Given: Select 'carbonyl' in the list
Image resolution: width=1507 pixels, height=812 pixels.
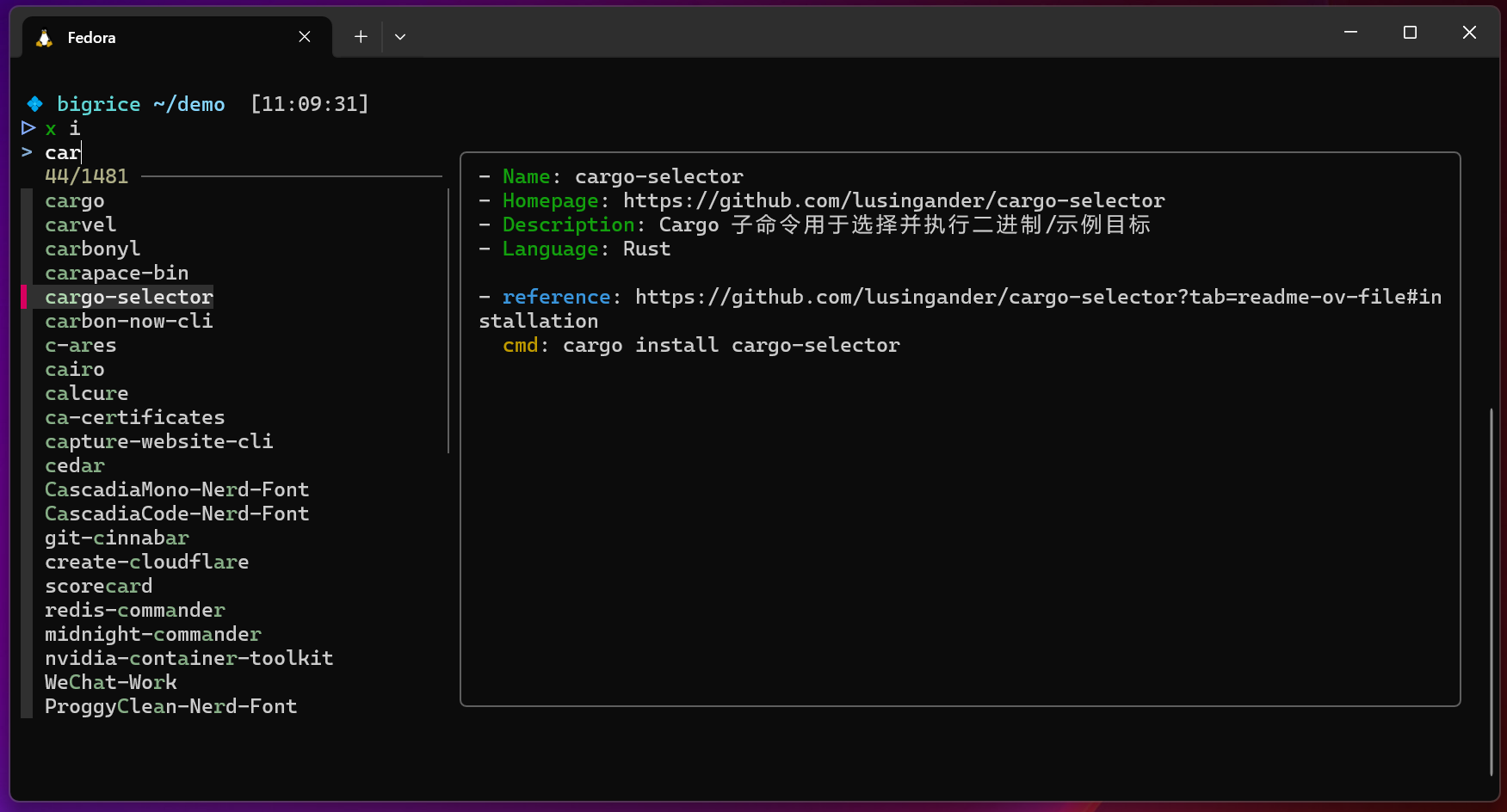Looking at the screenshot, I should click(93, 249).
